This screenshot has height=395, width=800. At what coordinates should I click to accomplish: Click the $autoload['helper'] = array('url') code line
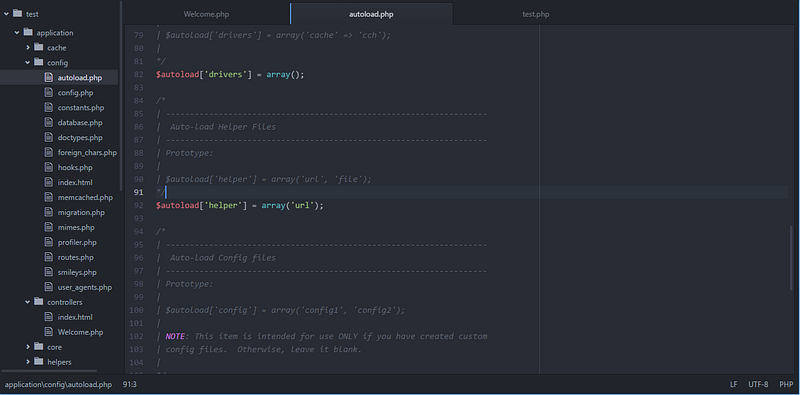pos(240,205)
